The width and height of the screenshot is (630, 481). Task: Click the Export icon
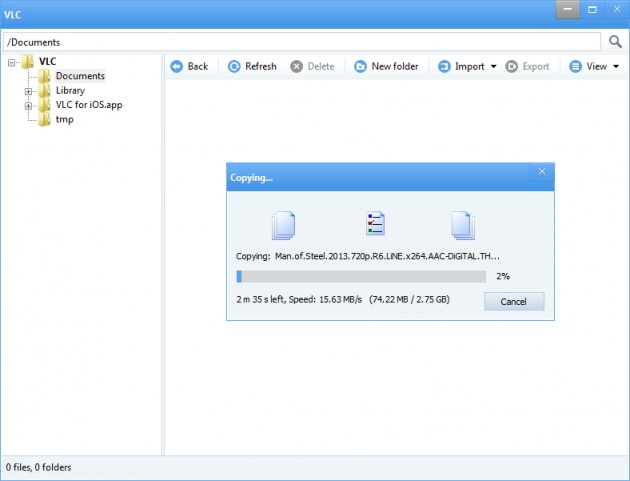click(511, 66)
